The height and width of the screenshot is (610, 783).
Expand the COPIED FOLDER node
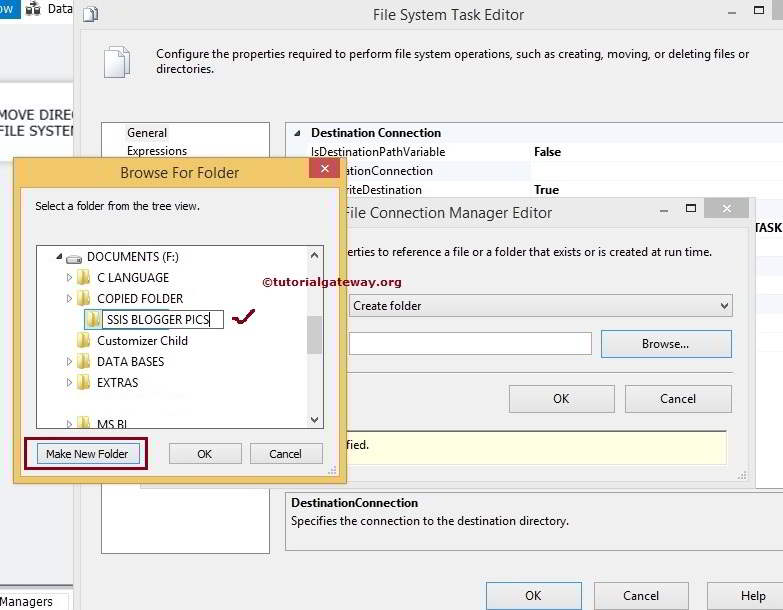coord(69,299)
